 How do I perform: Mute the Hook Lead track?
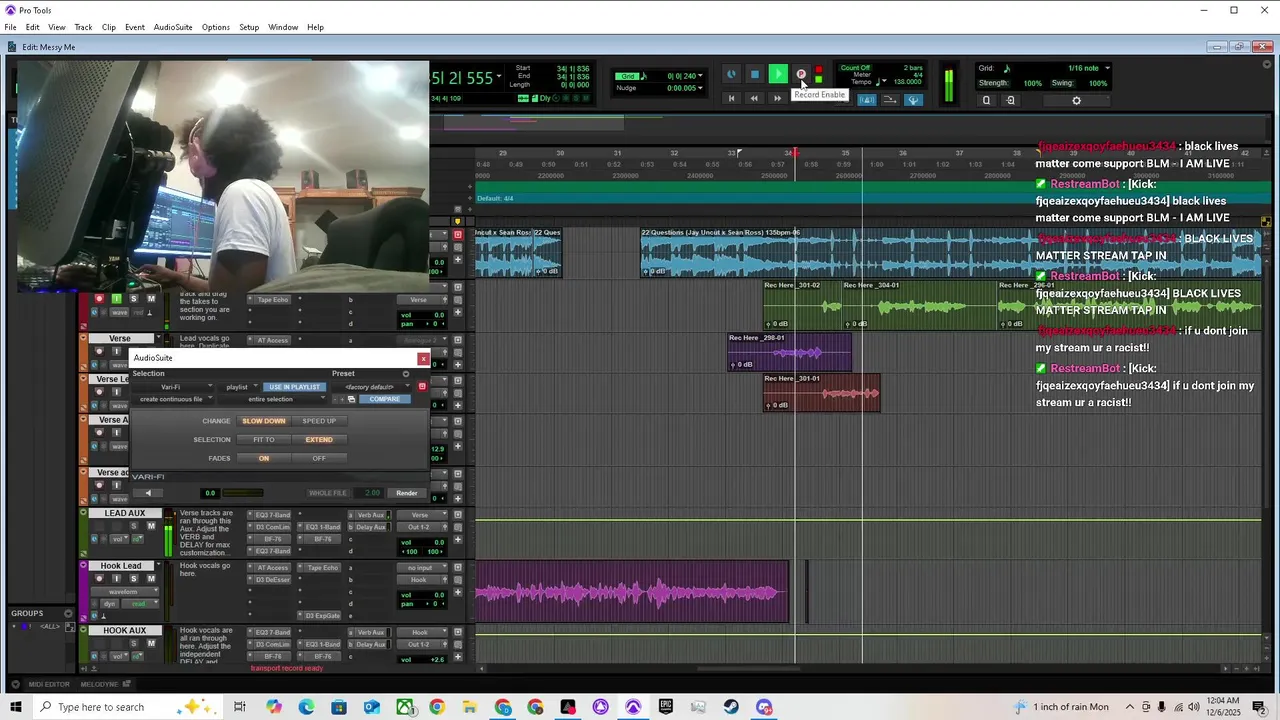coord(151,579)
